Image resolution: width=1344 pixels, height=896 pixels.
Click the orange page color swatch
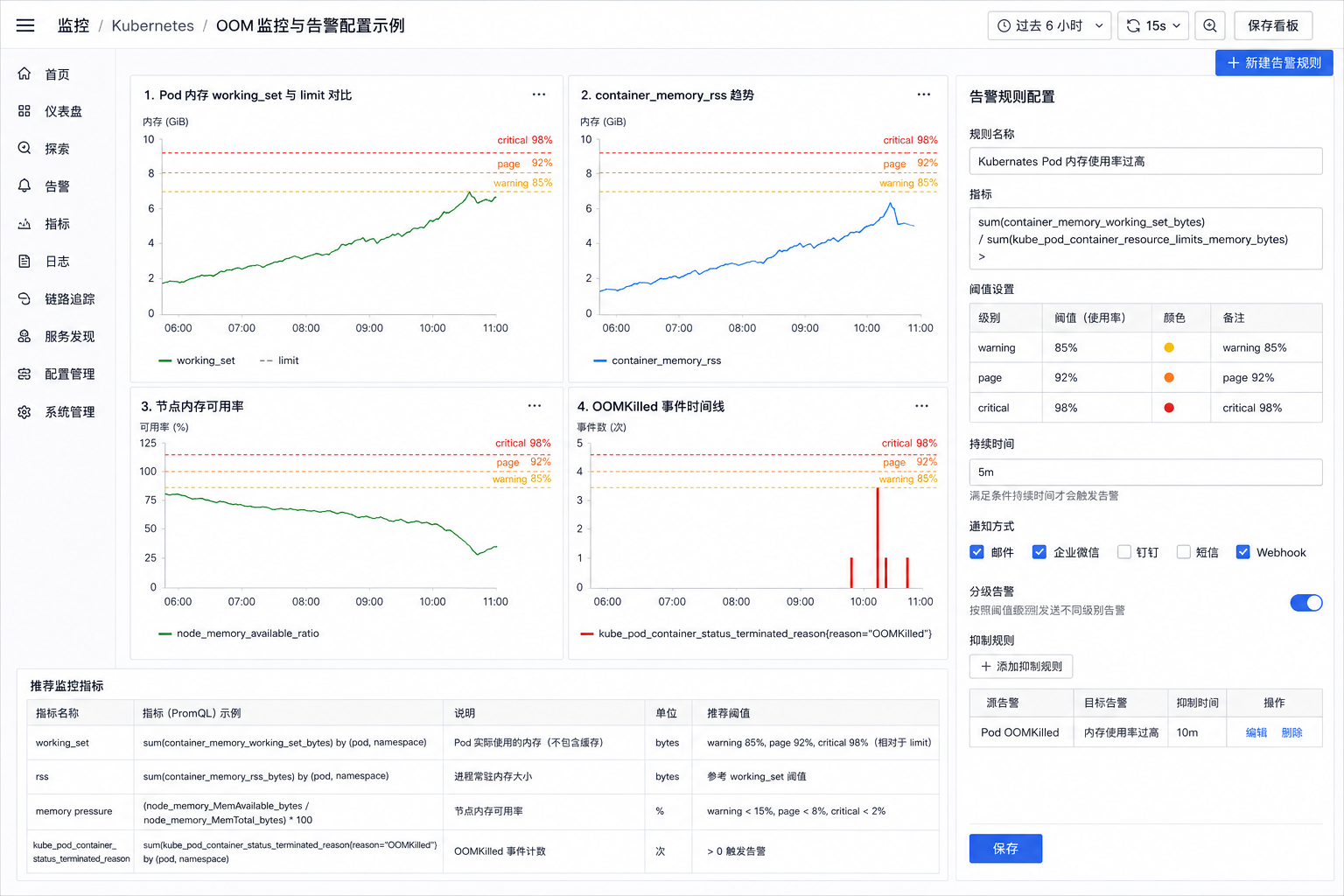1169,378
